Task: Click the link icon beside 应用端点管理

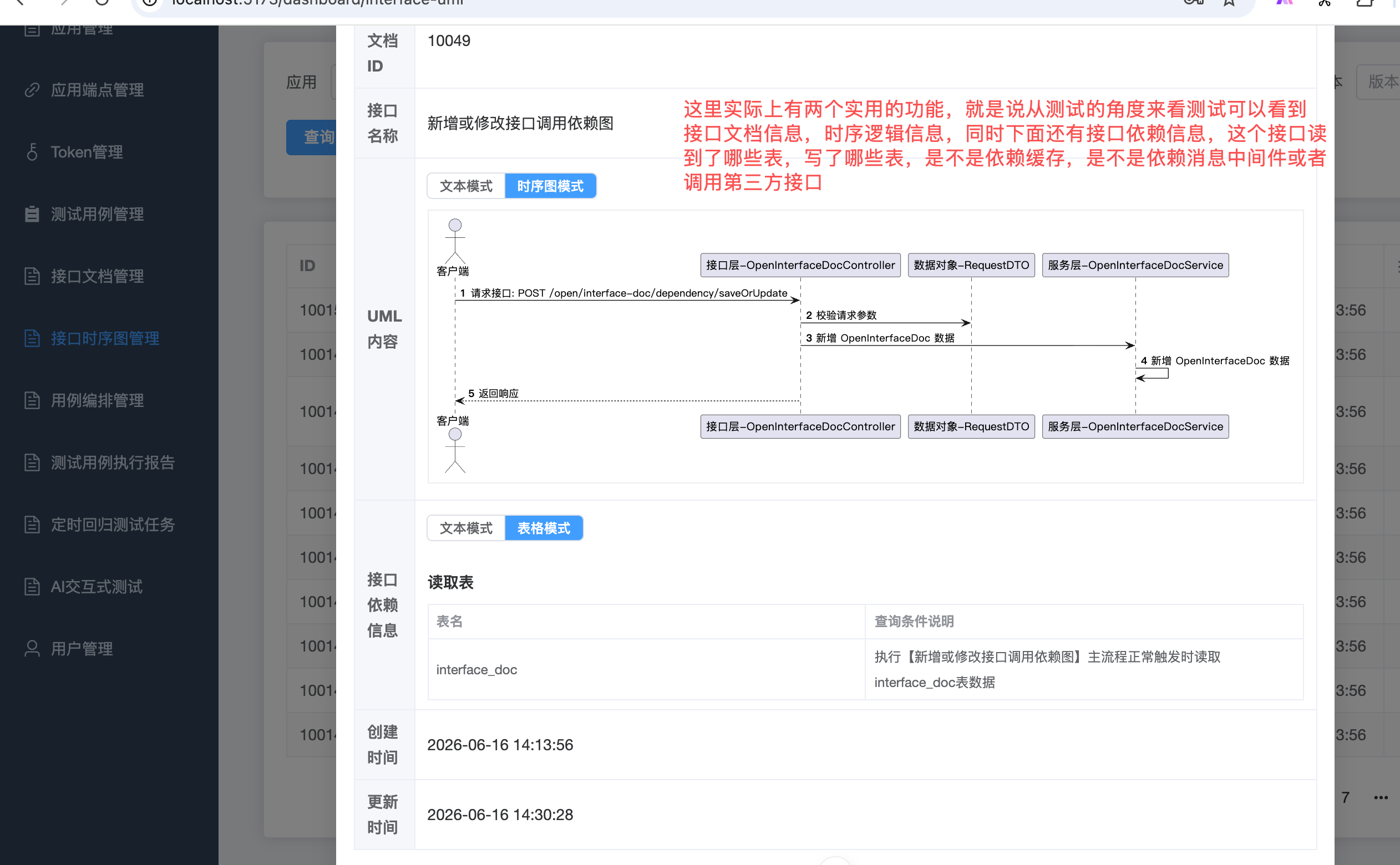Action: (32, 90)
